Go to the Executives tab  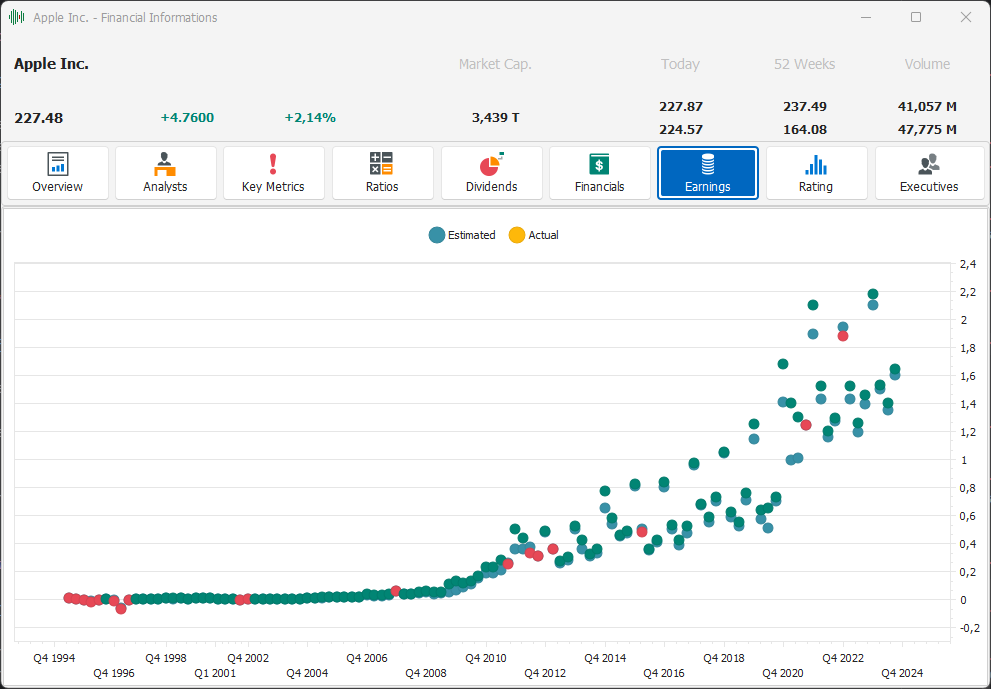tap(929, 173)
